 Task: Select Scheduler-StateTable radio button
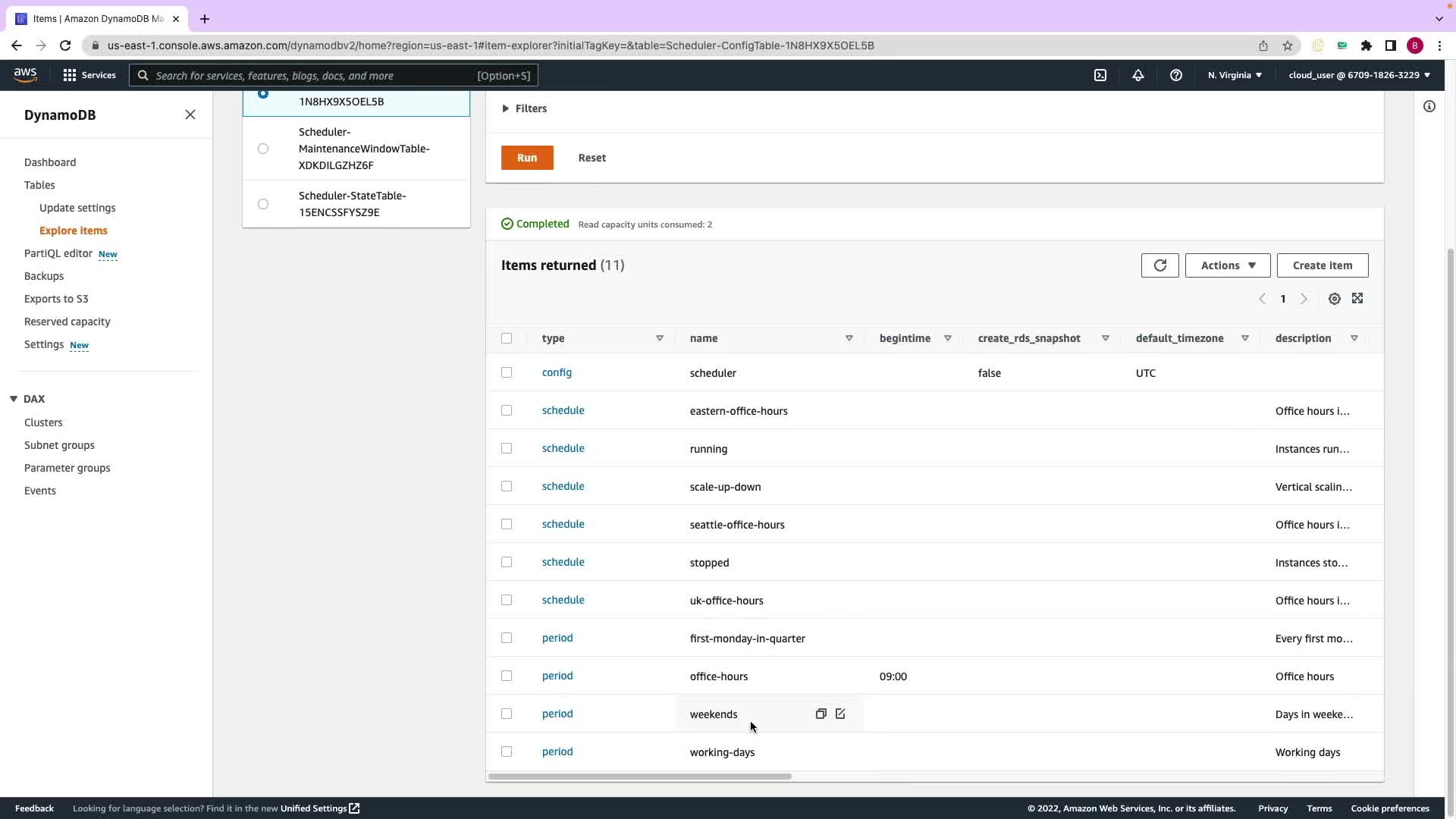pyautogui.click(x=263, y=204)
